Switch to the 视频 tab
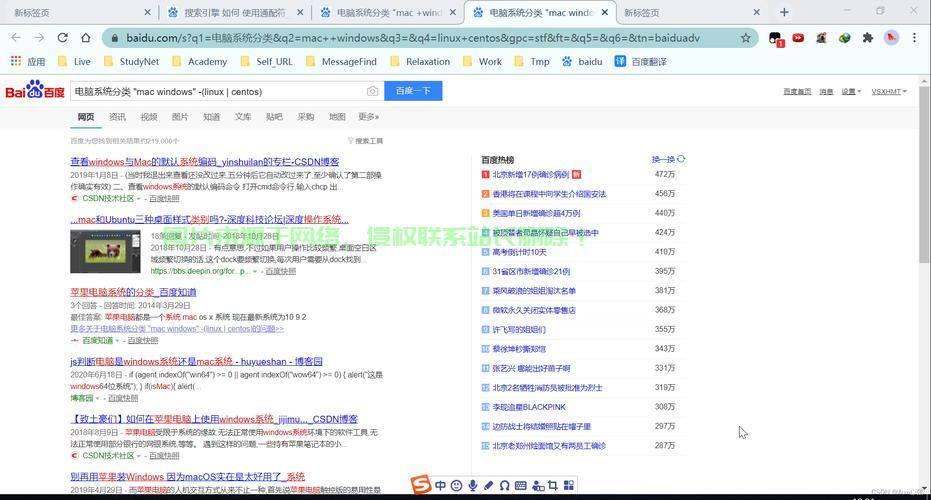931x500 pixels. [148, 117]
